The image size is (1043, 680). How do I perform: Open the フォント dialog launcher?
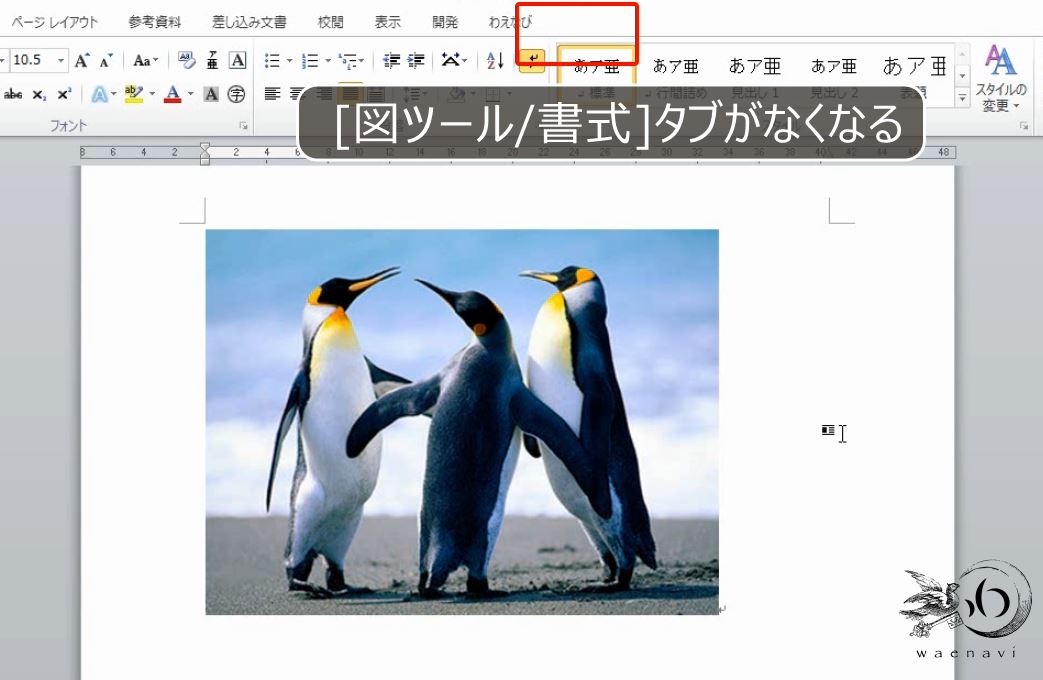click(243, 125)
